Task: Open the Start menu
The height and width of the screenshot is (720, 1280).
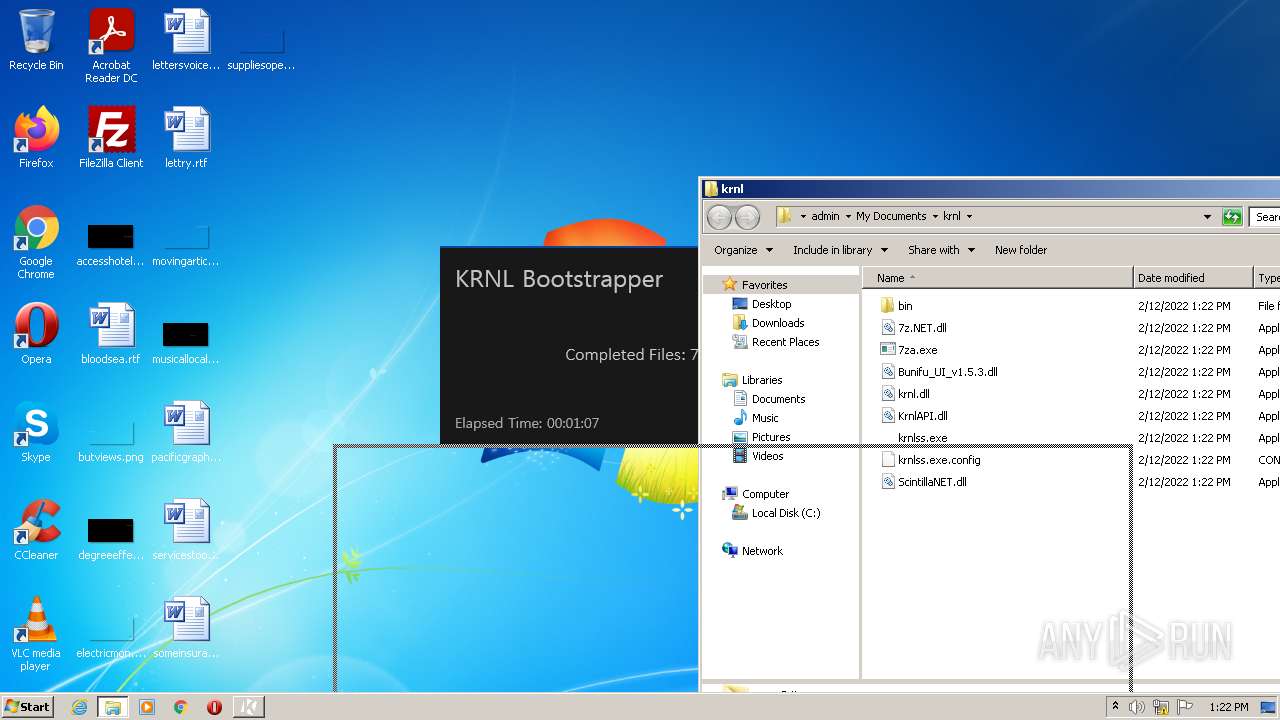Action: tap(27, 707)
